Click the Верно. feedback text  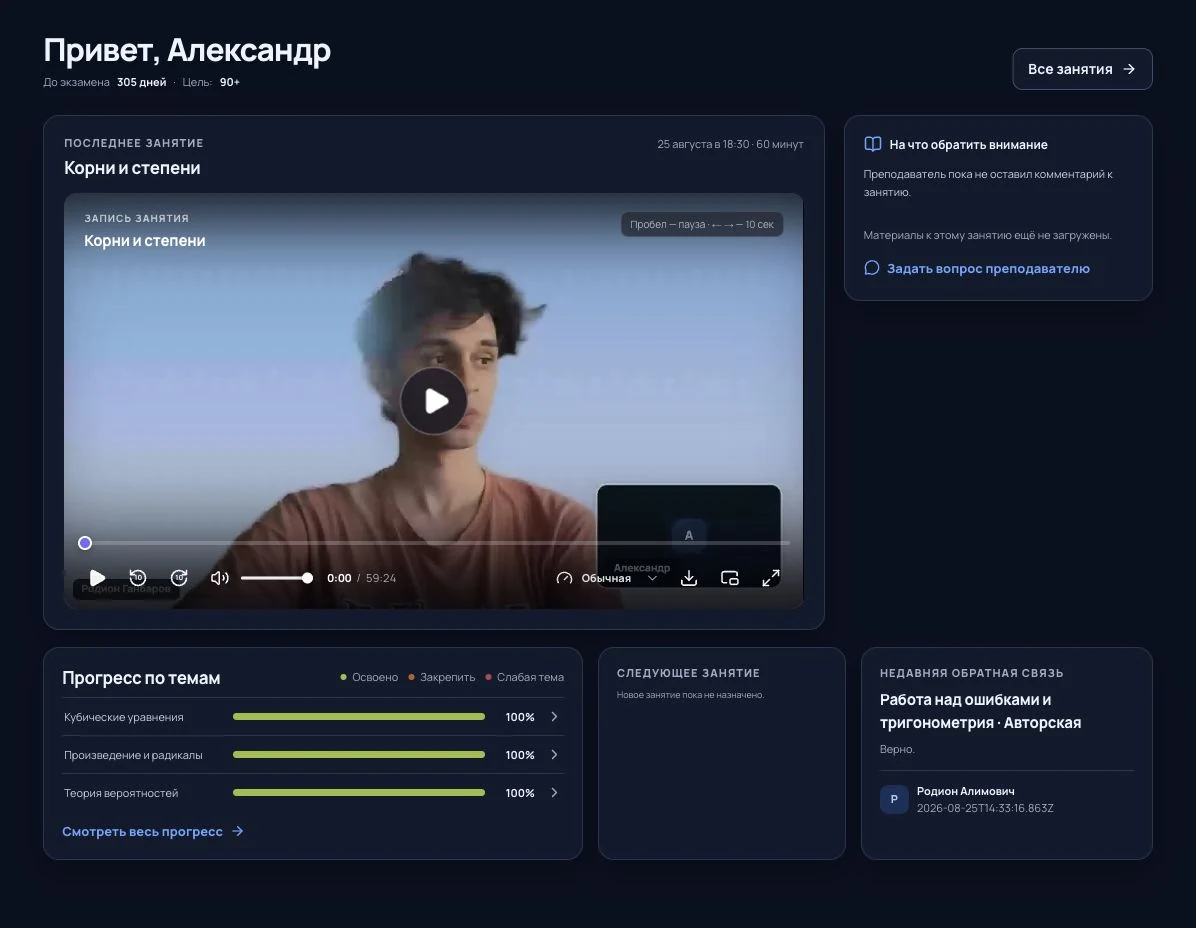tap(897, 750)
